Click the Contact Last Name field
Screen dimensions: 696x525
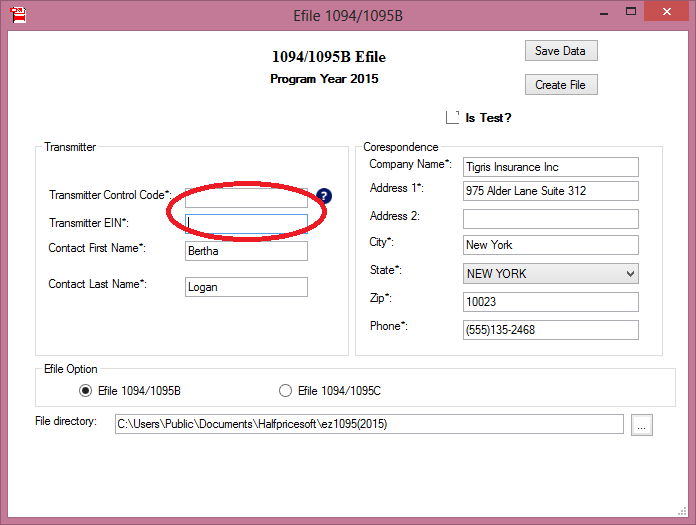[x=246, y=287]
